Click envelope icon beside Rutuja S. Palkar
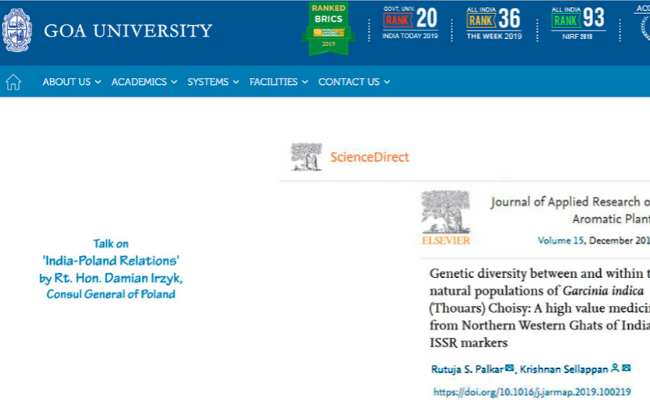 pos(510,369)
